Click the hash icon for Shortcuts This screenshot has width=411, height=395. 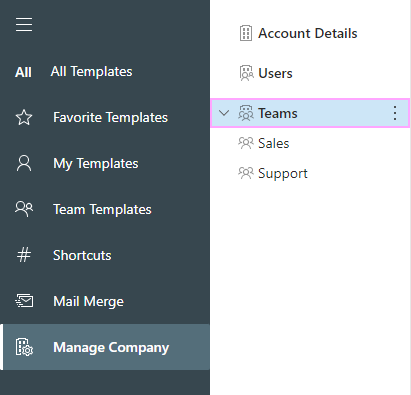(24, 255)
